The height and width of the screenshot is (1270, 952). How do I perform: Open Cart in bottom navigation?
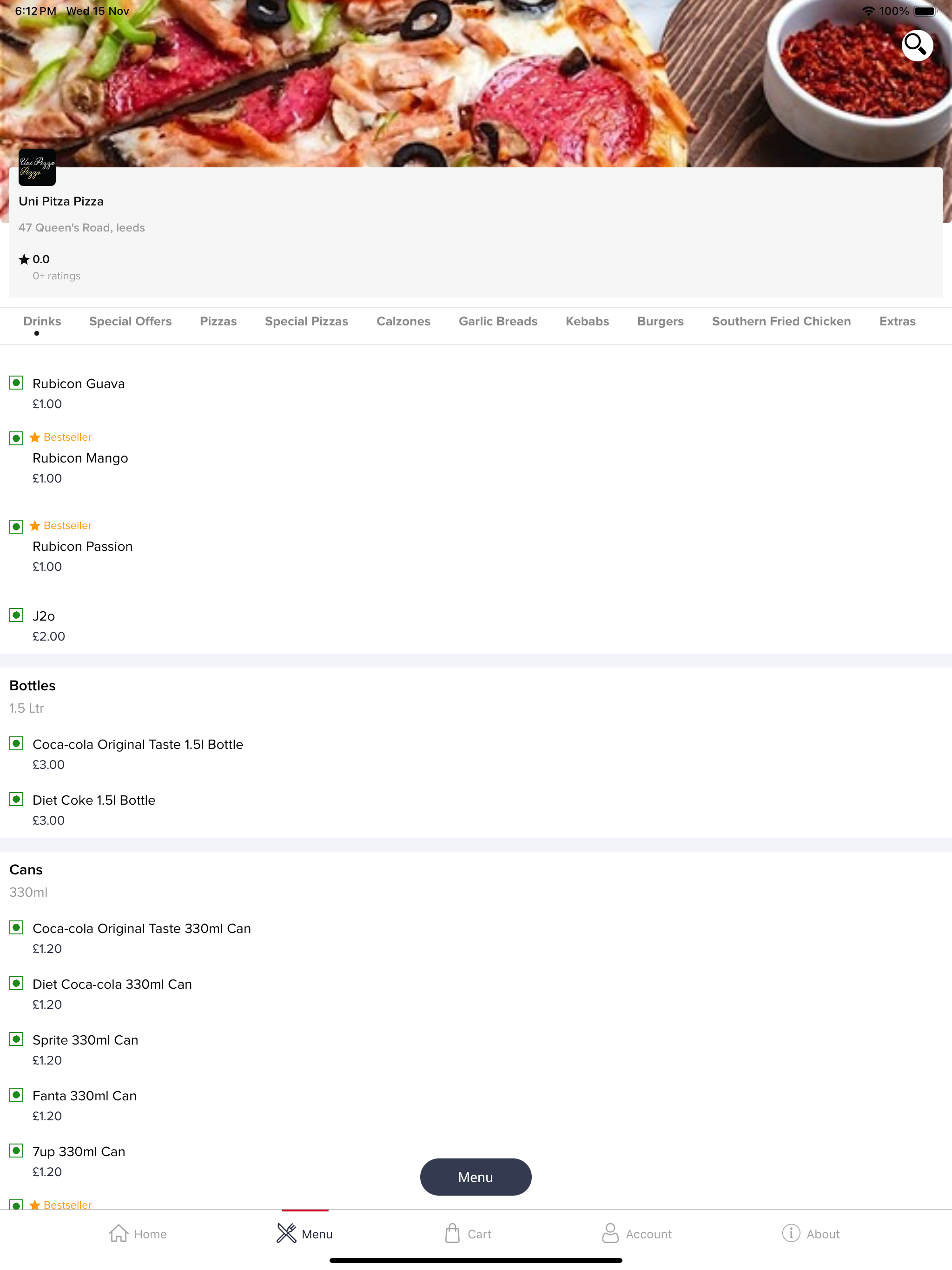click(468, 1234)
